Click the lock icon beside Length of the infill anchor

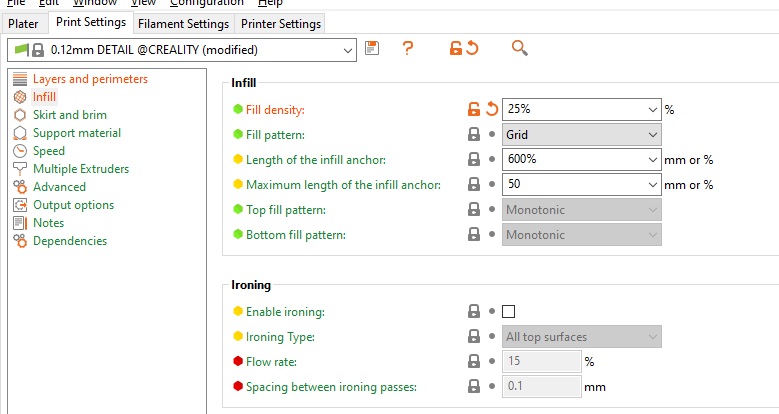pyautogui.click(x=474, y=159)
